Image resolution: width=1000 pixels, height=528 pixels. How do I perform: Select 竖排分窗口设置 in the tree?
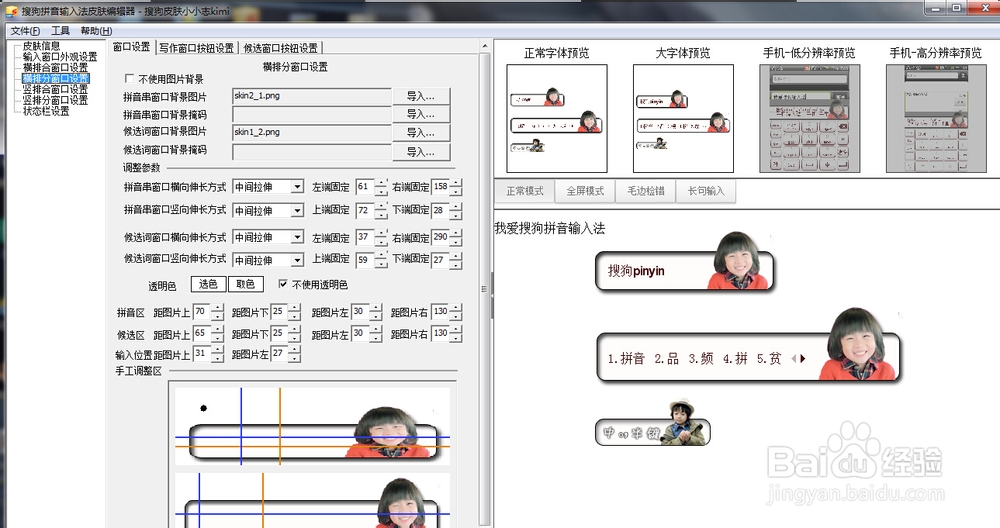[55, 100]
